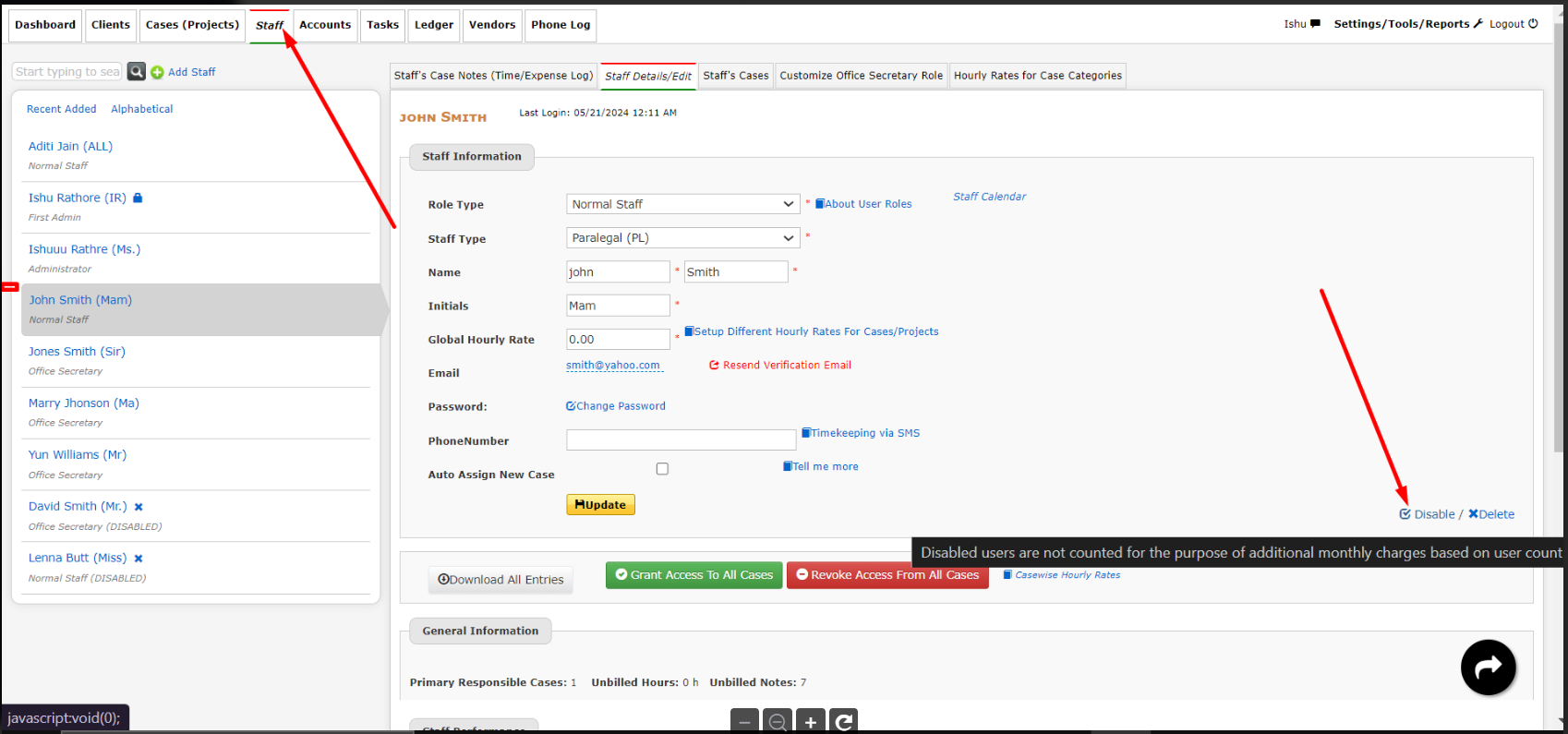Open the Cases (Projects) menu tab
This screenshot has height=734, width=1568.
[x=192, y=25]
